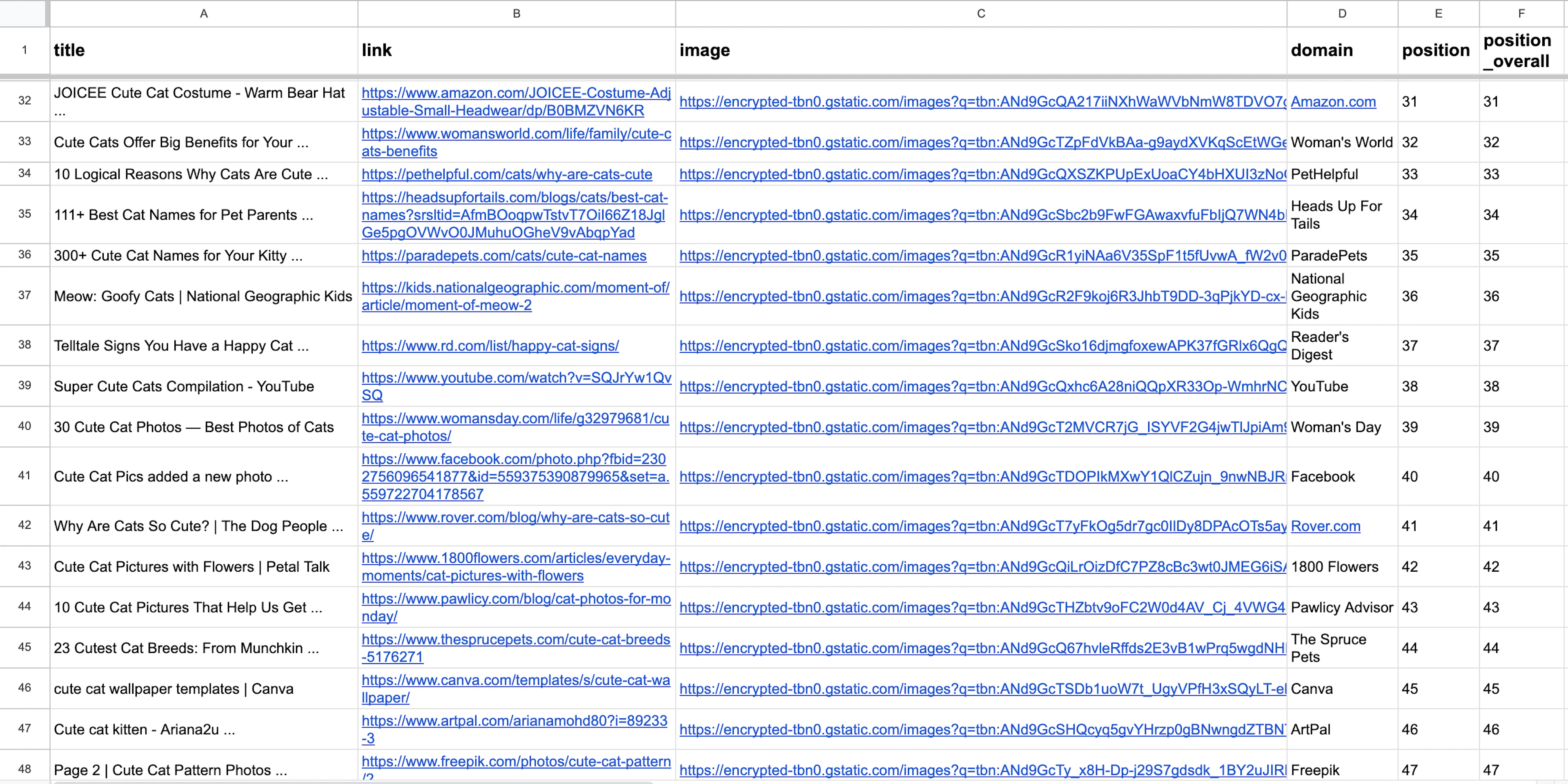Screen dimensions: 1568x784
Task: Select cell 'Super Cute Cats Compilation - YouTube'
Action: (203, 386)
